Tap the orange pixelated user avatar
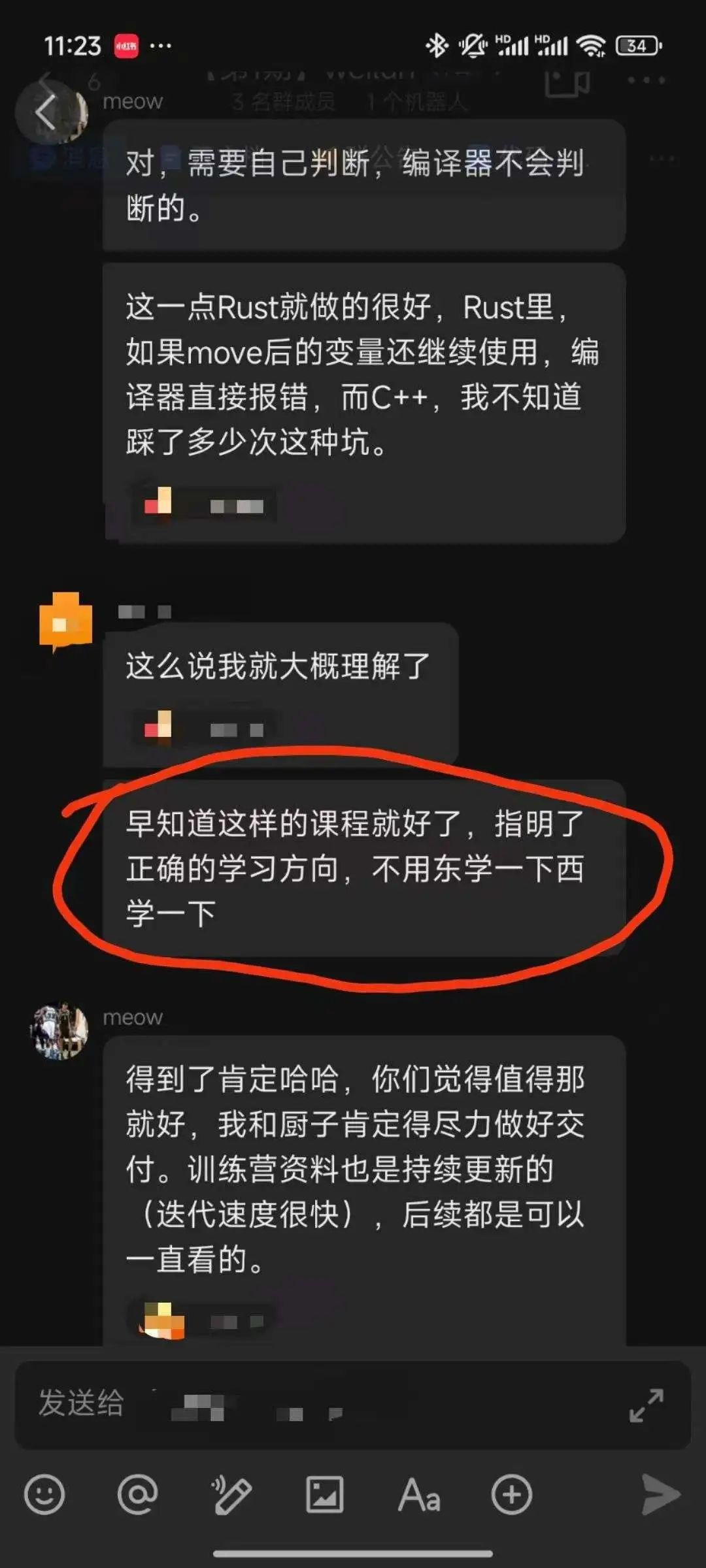The width and height of the screenshot is (706, 1568). point(65,622)
